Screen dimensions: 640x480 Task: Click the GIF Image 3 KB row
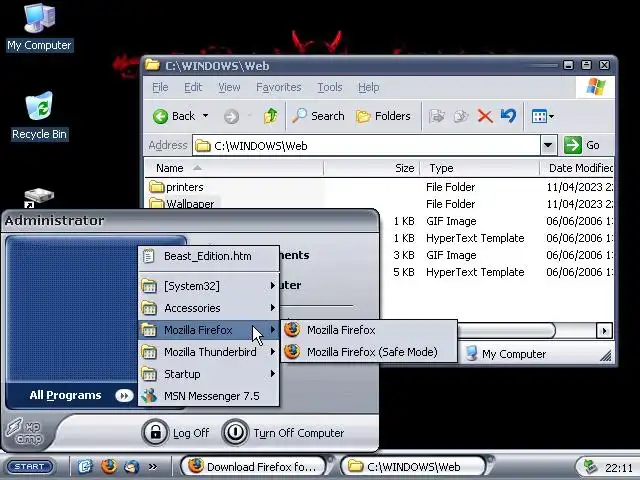point(496,255)
